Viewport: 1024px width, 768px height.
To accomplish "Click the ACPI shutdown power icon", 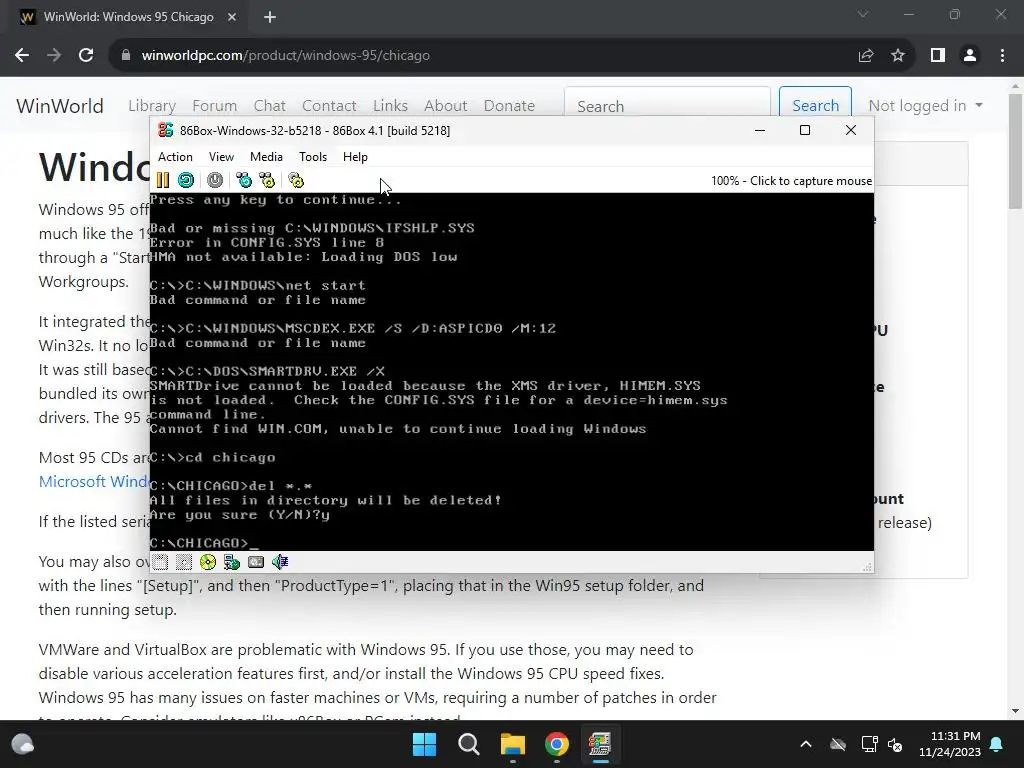I will pos(215,180).
